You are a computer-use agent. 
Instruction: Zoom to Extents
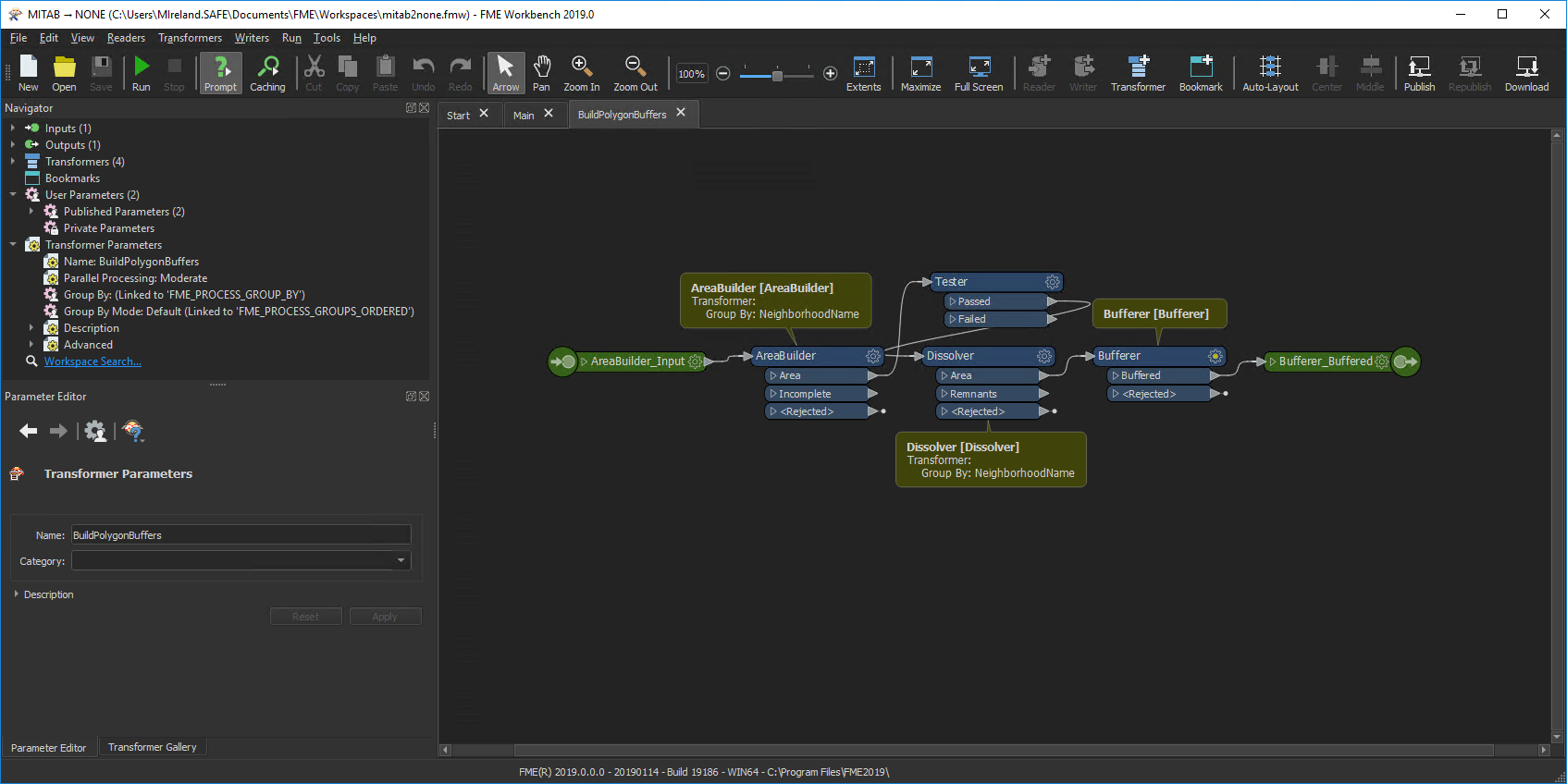[863, 73]
